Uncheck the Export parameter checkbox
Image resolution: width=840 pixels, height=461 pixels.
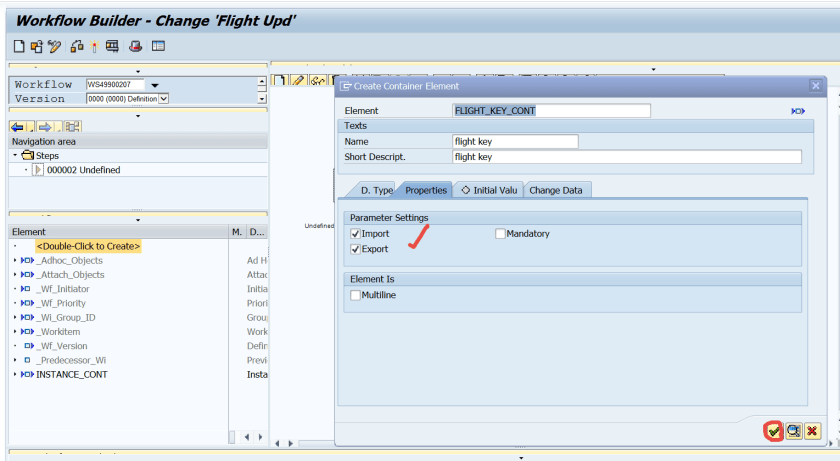355,249
